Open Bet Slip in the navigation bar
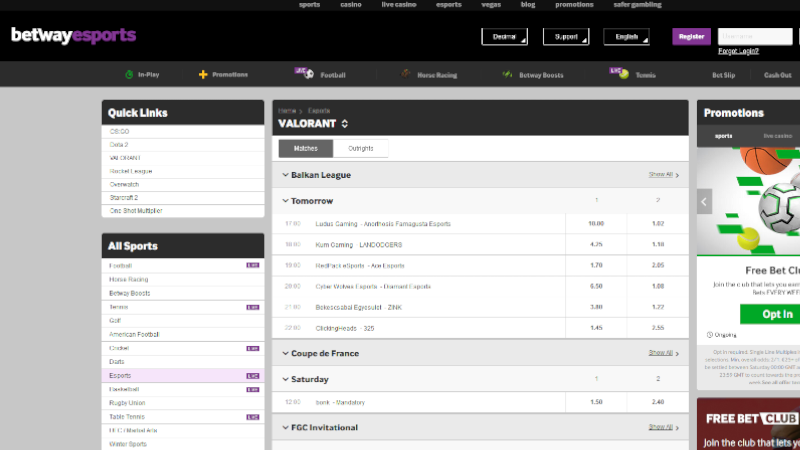Screen dimensions: 800x450 [723, 75]
